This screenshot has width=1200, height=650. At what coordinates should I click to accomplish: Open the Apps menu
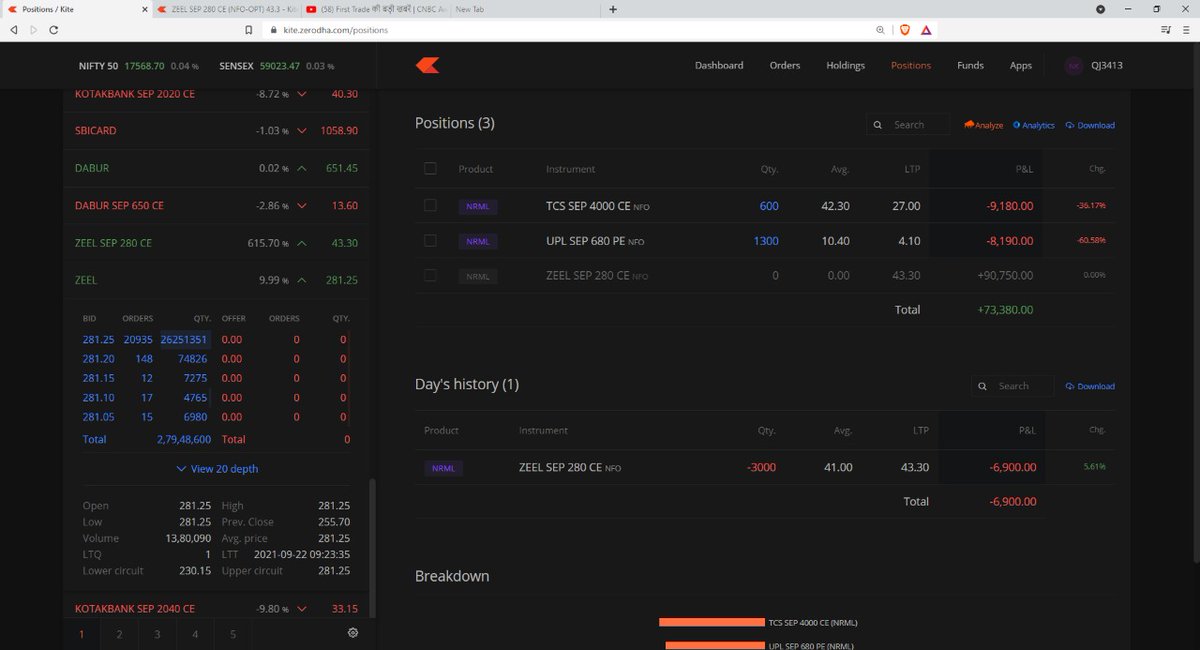[x=1020, y=65]
